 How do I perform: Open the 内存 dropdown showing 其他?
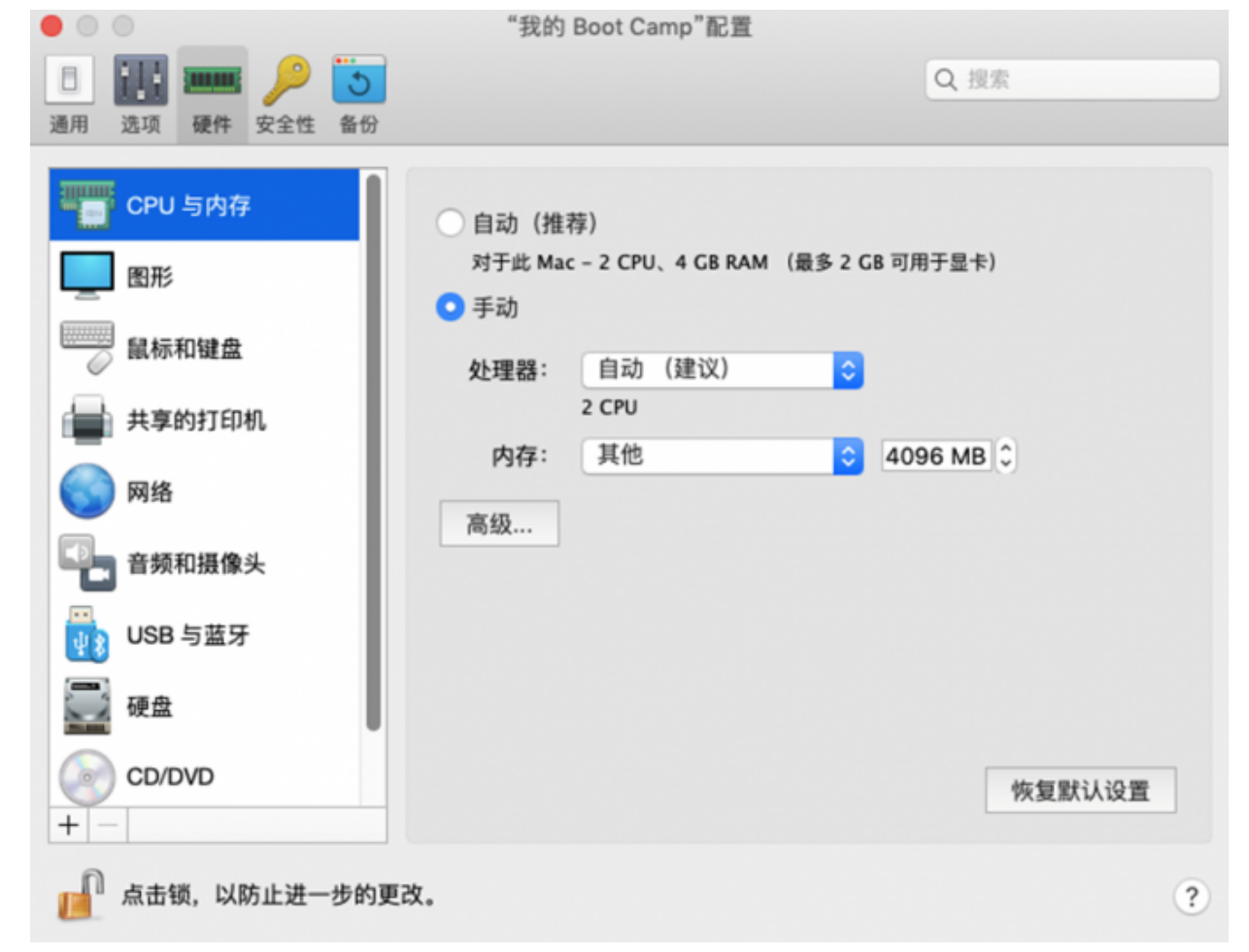coord(722,456)
